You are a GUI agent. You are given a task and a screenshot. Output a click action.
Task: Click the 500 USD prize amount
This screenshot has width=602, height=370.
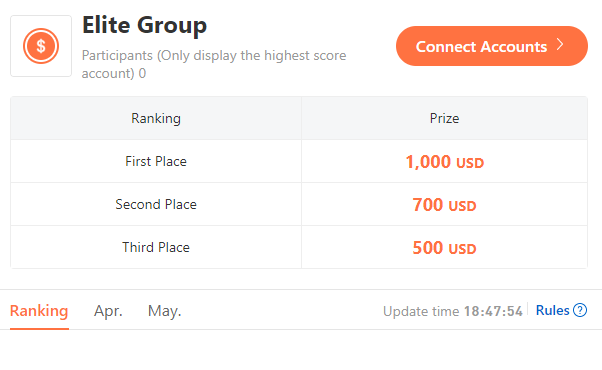pos(445,248)
